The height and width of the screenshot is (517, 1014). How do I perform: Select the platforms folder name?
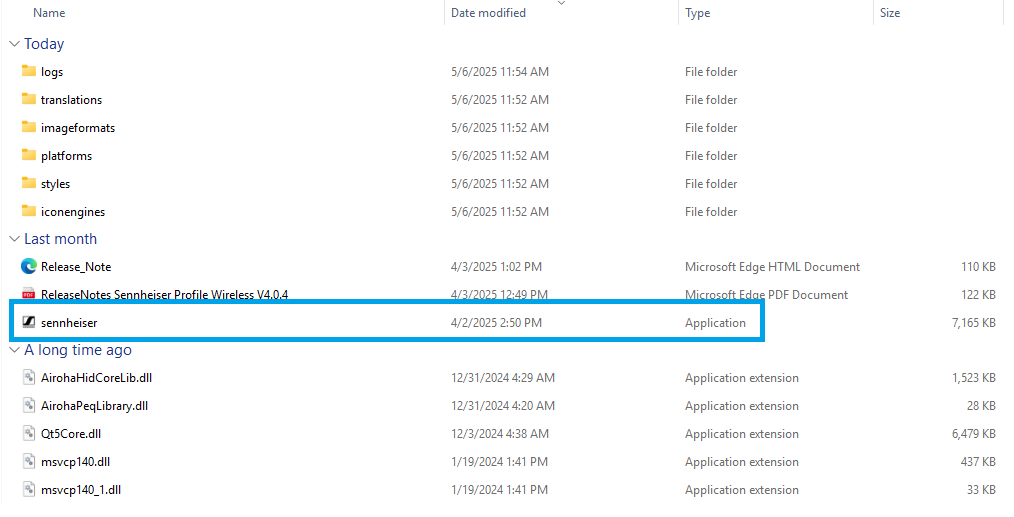point(66,156)
